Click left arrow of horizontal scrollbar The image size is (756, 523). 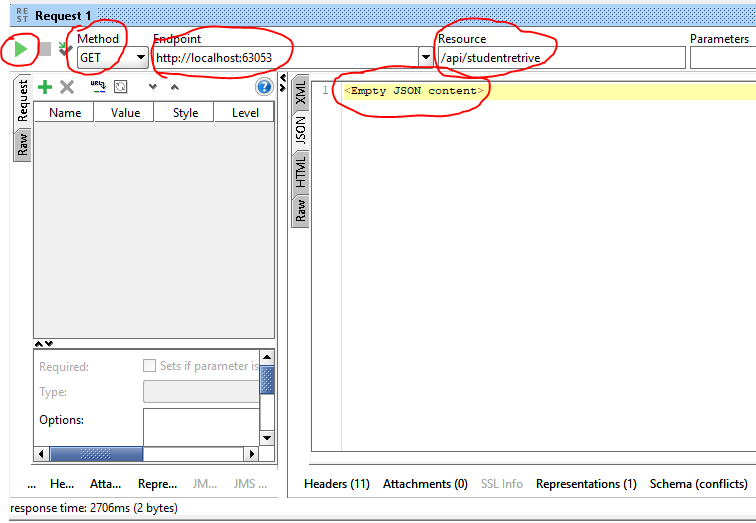point(41,454)
